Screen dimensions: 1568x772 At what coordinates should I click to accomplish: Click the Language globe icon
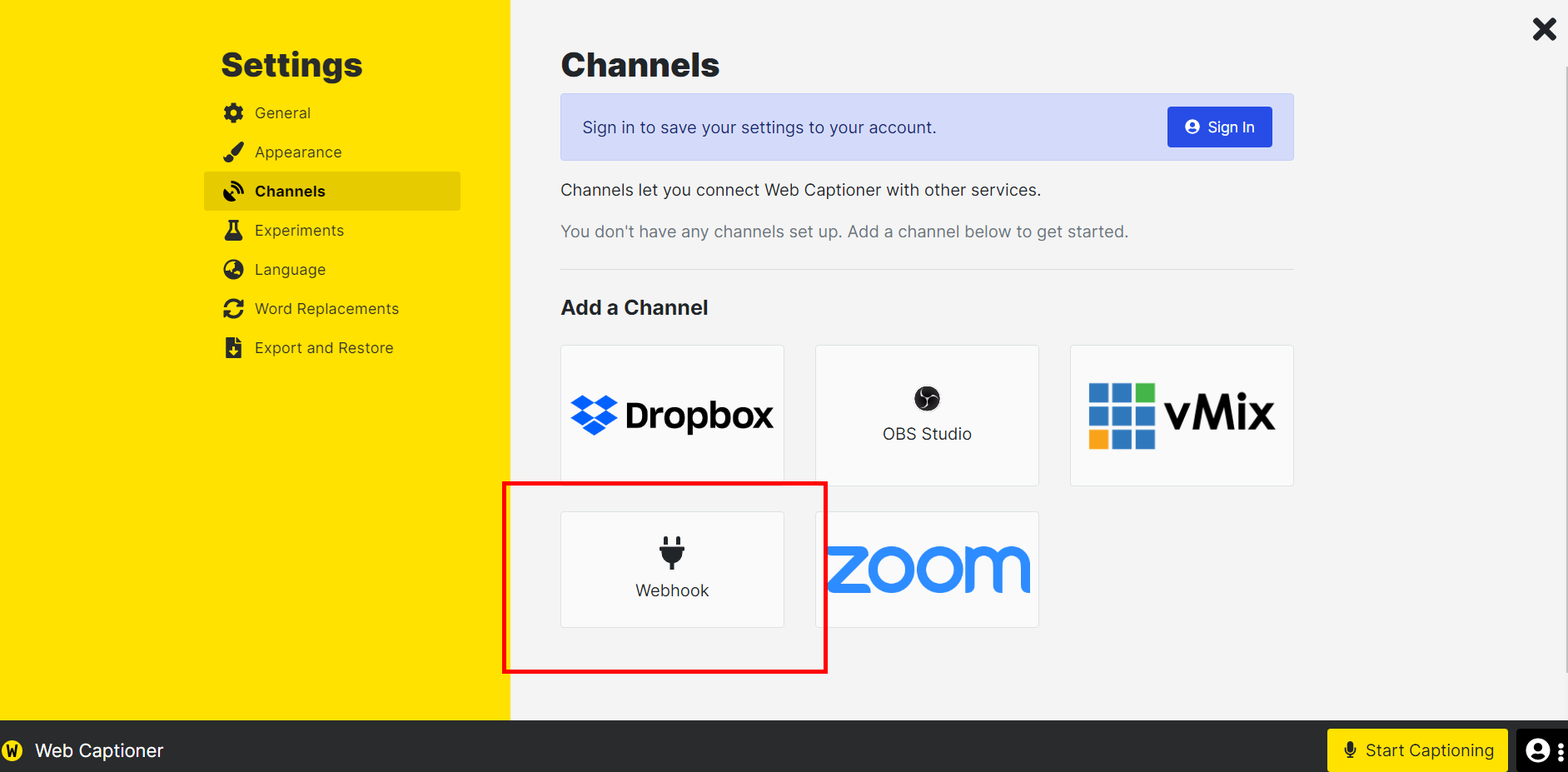(x=234, y=270)
